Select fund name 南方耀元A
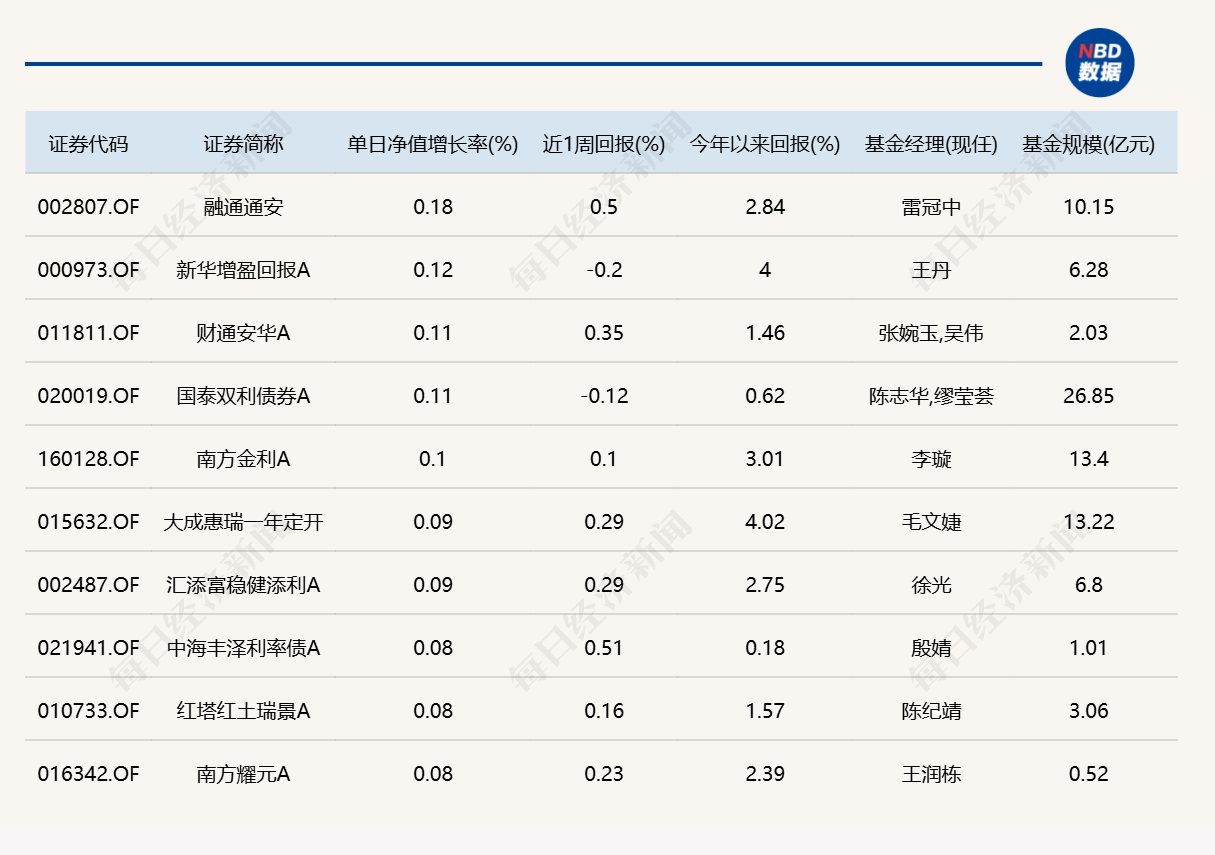This screenshot has height=855, width=1215. (x=243, y=774)
